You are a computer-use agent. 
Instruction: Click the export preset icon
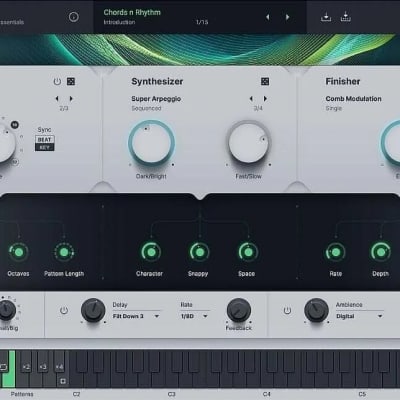point(346,17)
